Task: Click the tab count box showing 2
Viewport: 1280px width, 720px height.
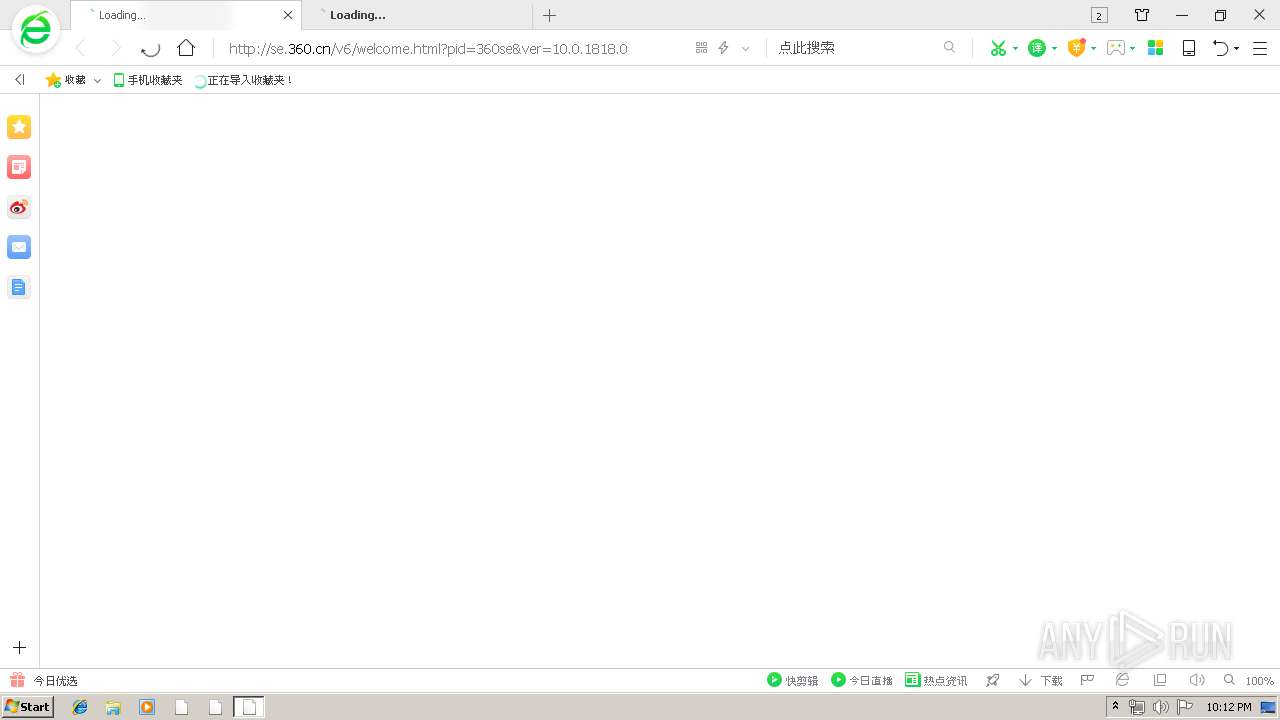Action: (x=1099, y=15)
